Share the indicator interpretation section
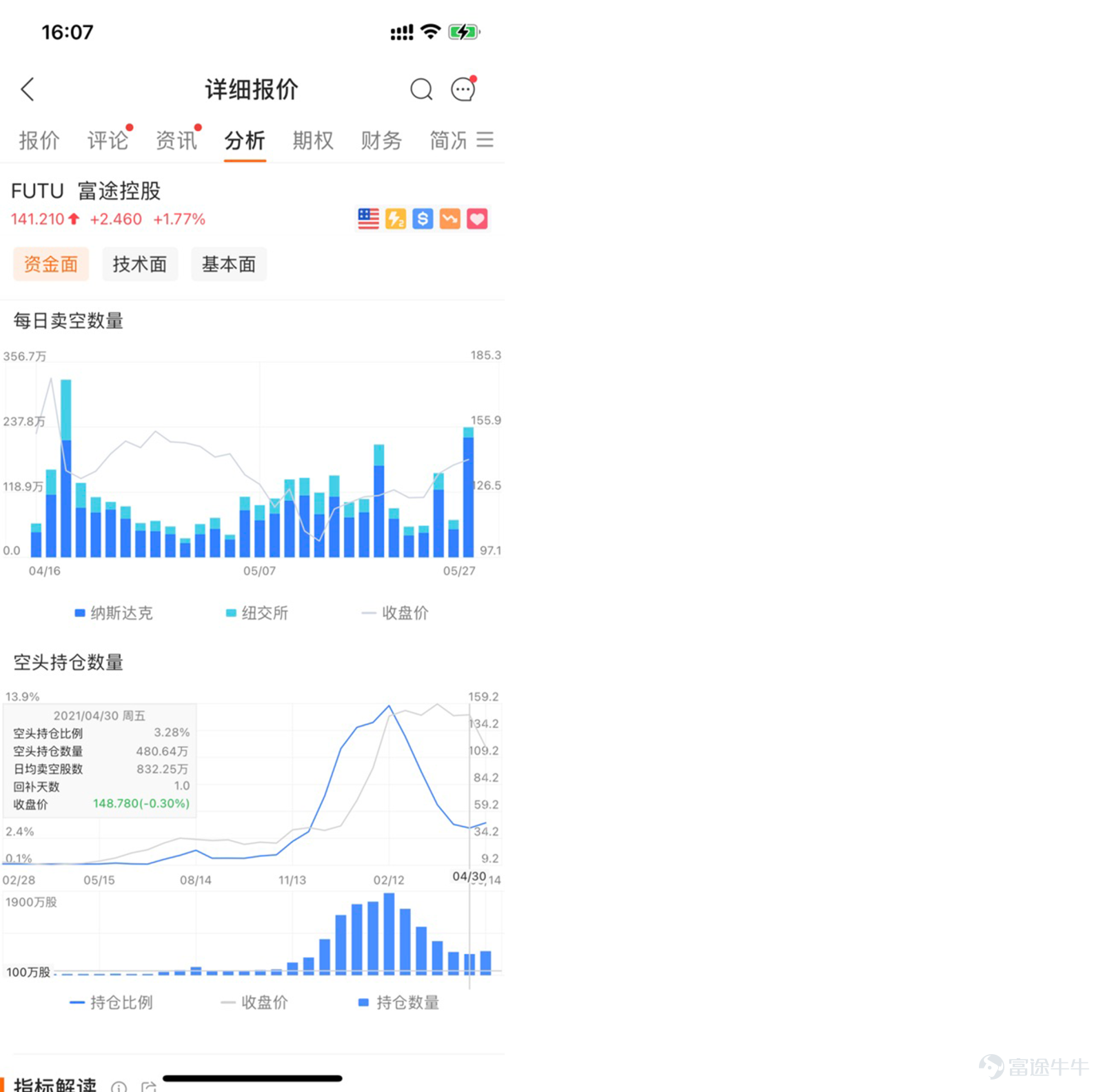The width and height of the screenshot is (1103, 1092). click(x=148, y=1086)
